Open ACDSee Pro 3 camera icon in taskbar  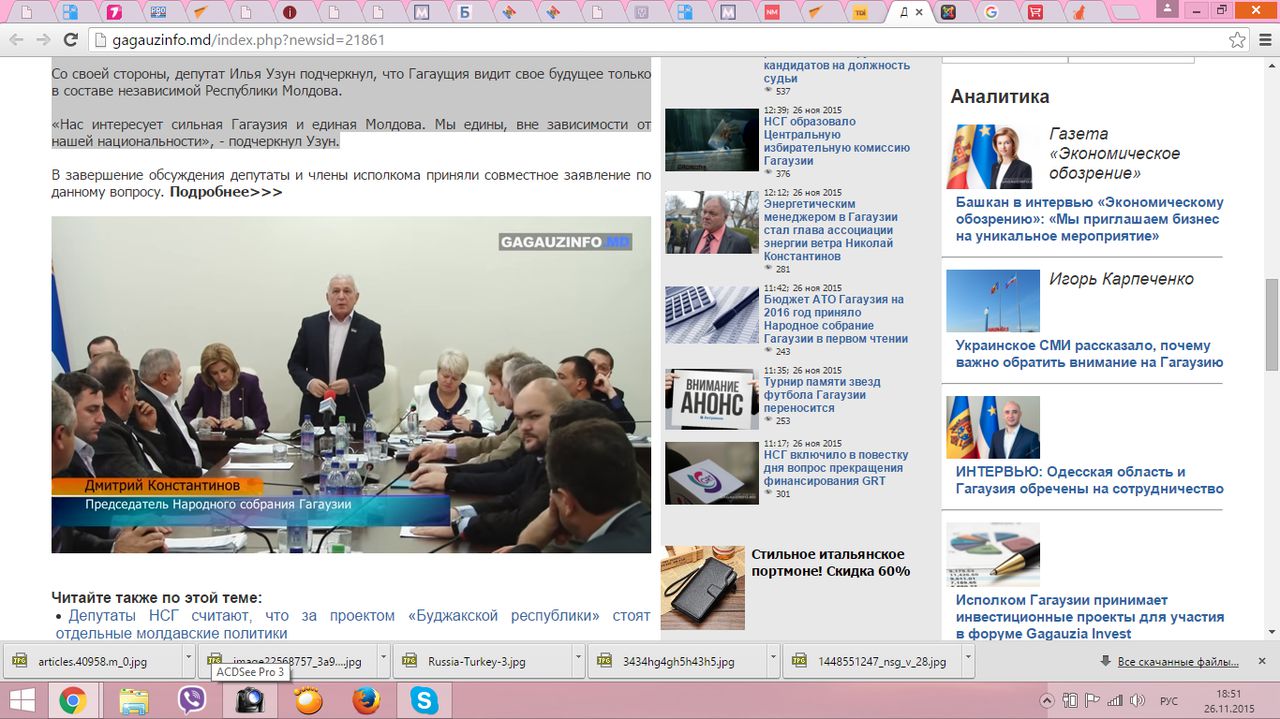pyautogui.click(x=248, y=700)
